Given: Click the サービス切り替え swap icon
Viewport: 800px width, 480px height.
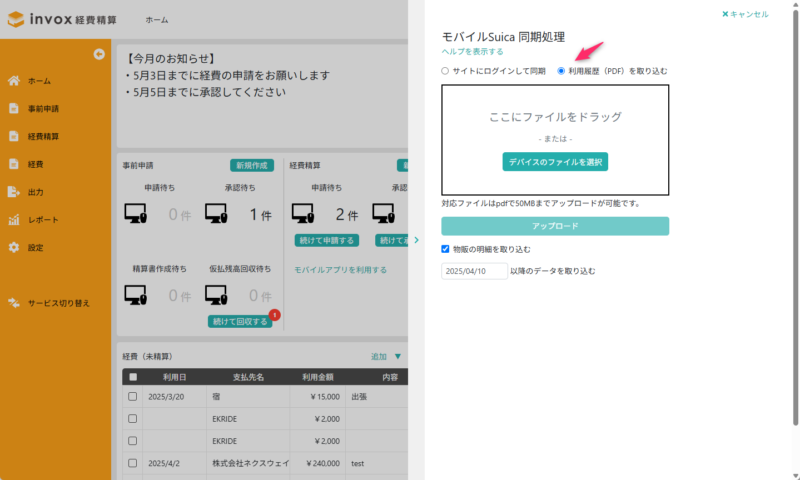Looking at the screenshot, I should [14, 303].
